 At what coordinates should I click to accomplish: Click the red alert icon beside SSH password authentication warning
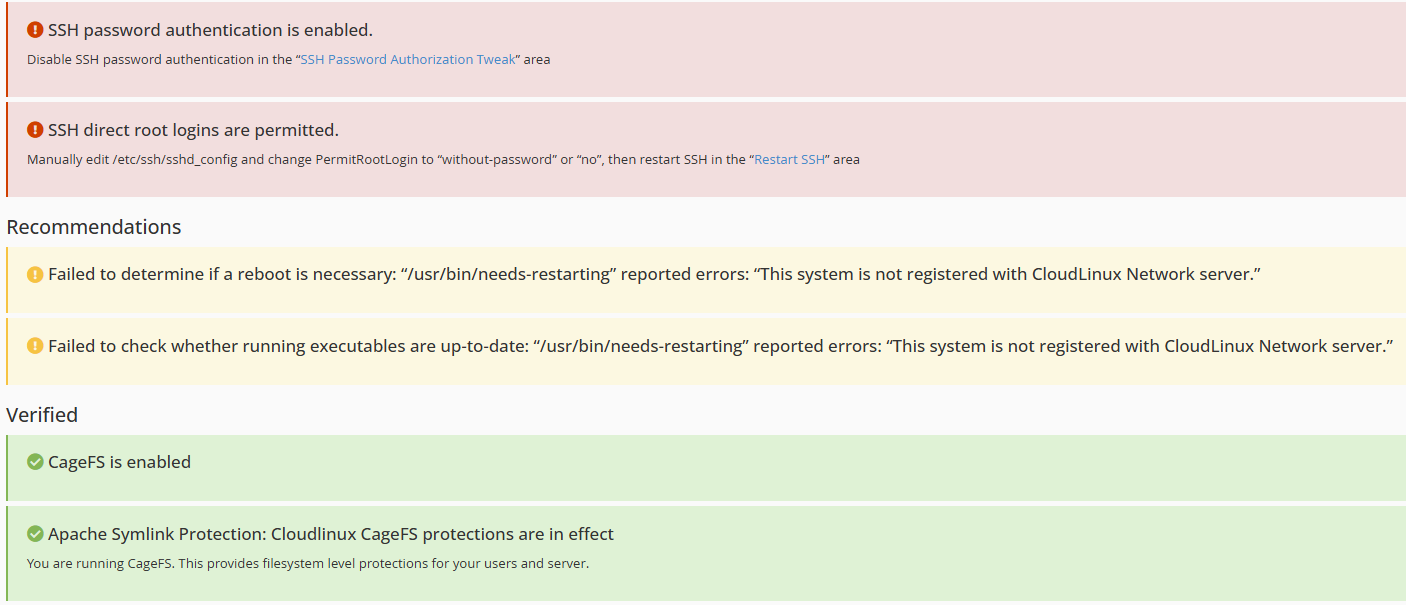(35, 30)
